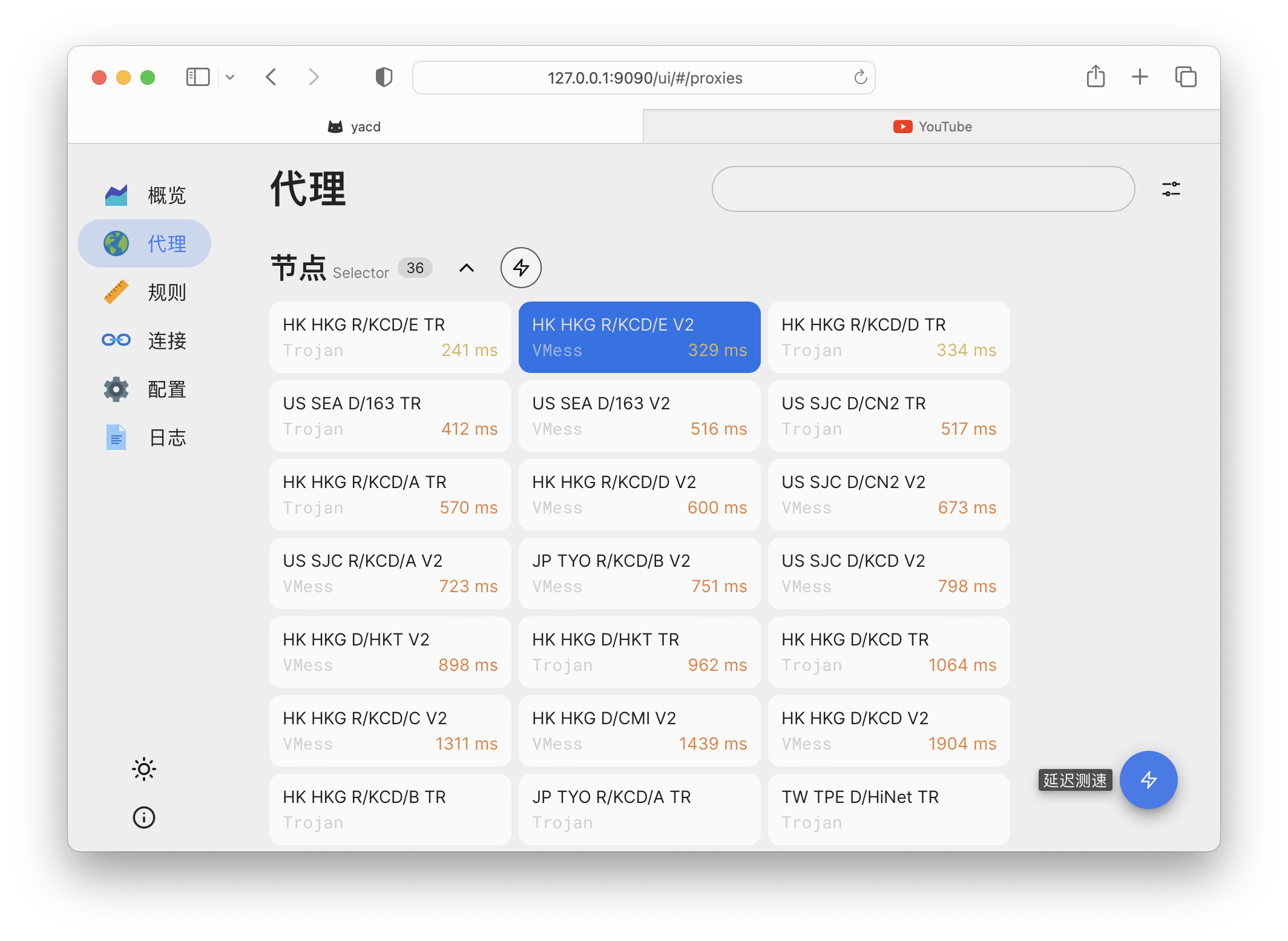Choose the JP TYO R/KCD/A TR node
The image size is (1288, 941).
(640, 810)
